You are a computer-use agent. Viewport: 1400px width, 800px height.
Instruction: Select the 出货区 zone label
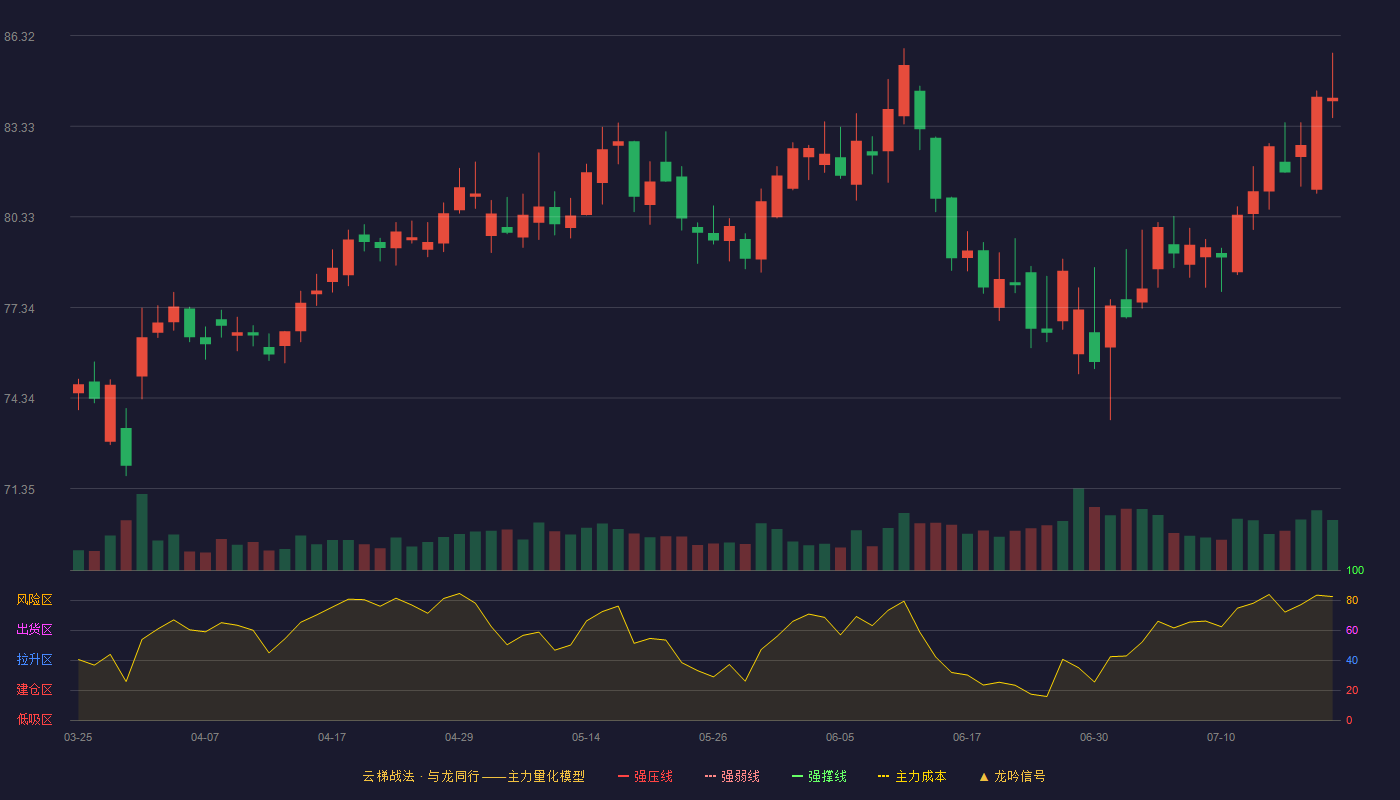coord(34,630)
